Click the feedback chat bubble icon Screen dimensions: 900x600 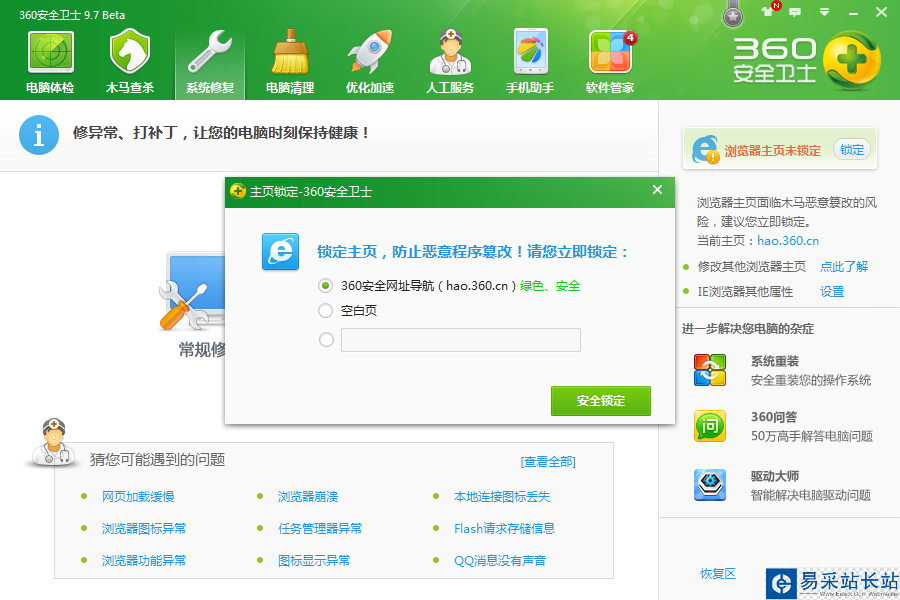coord(795,12)
